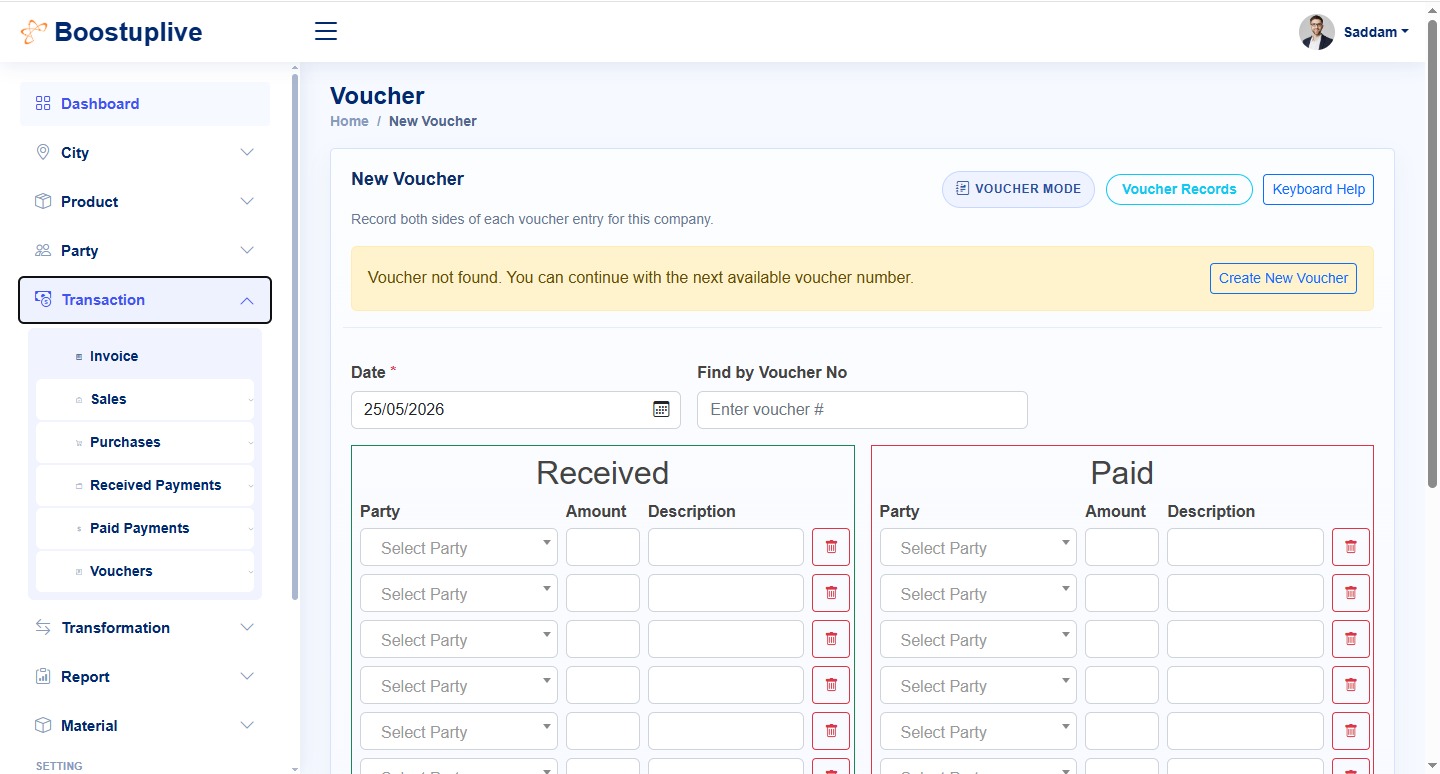
Task: Expand the City menu chevron
Action: [x=247, y=152]
